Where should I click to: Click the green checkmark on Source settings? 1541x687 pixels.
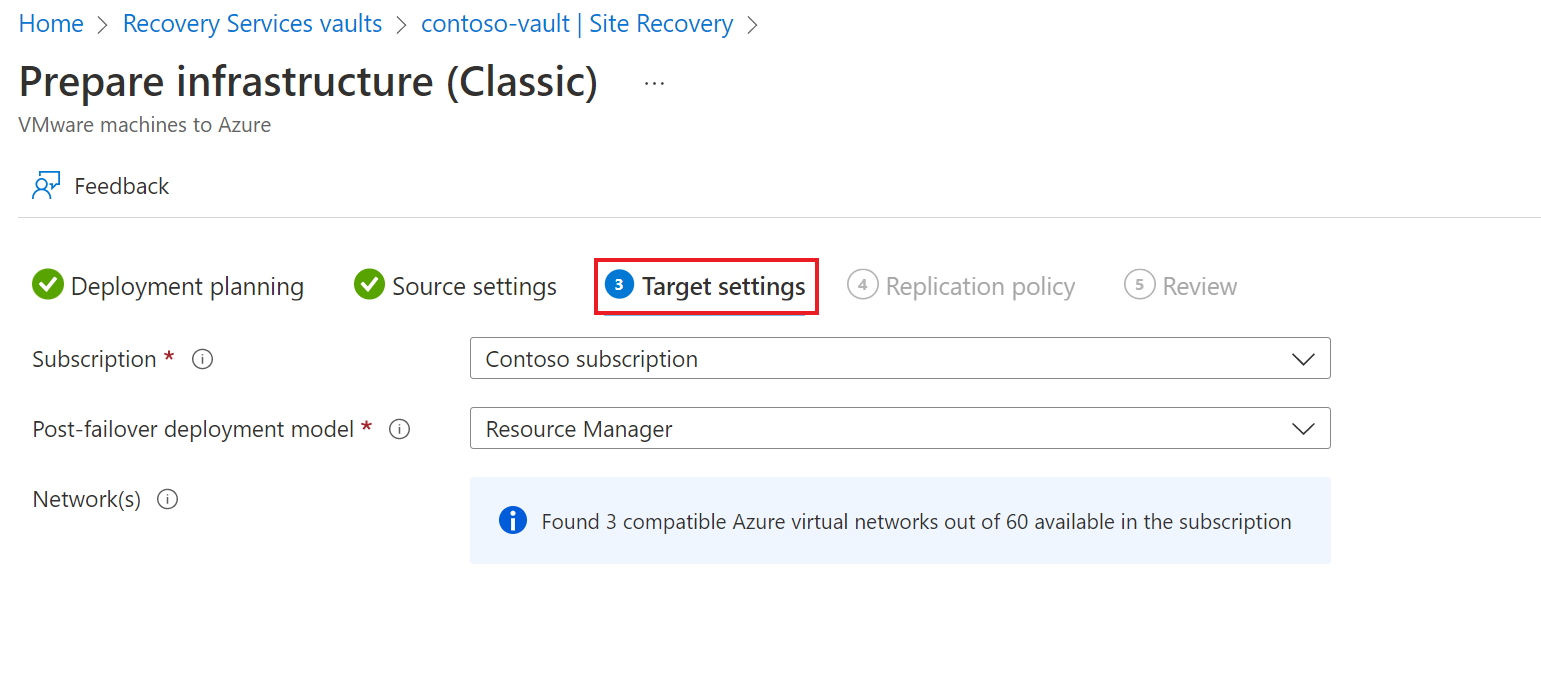[369, 285]
